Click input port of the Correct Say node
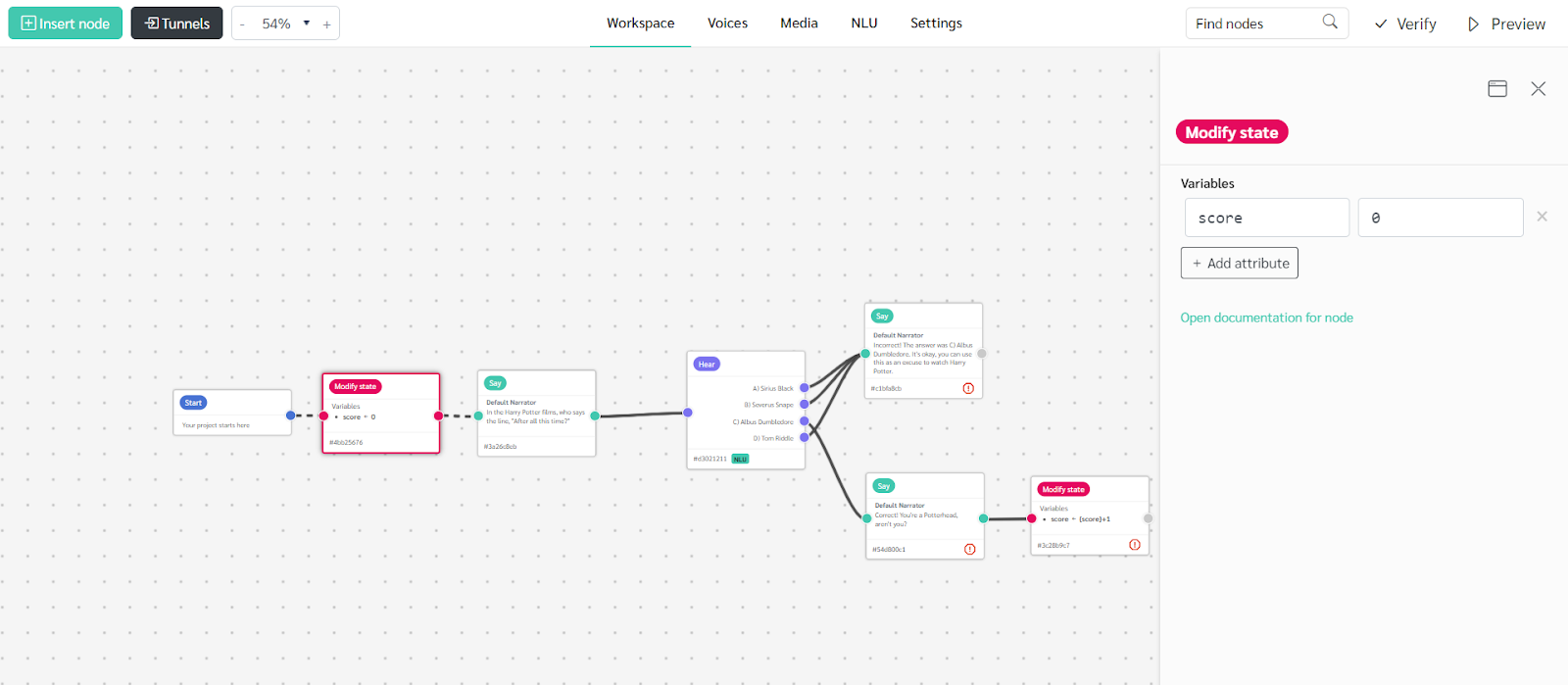 pyautogui.click(x=867, y=518)
